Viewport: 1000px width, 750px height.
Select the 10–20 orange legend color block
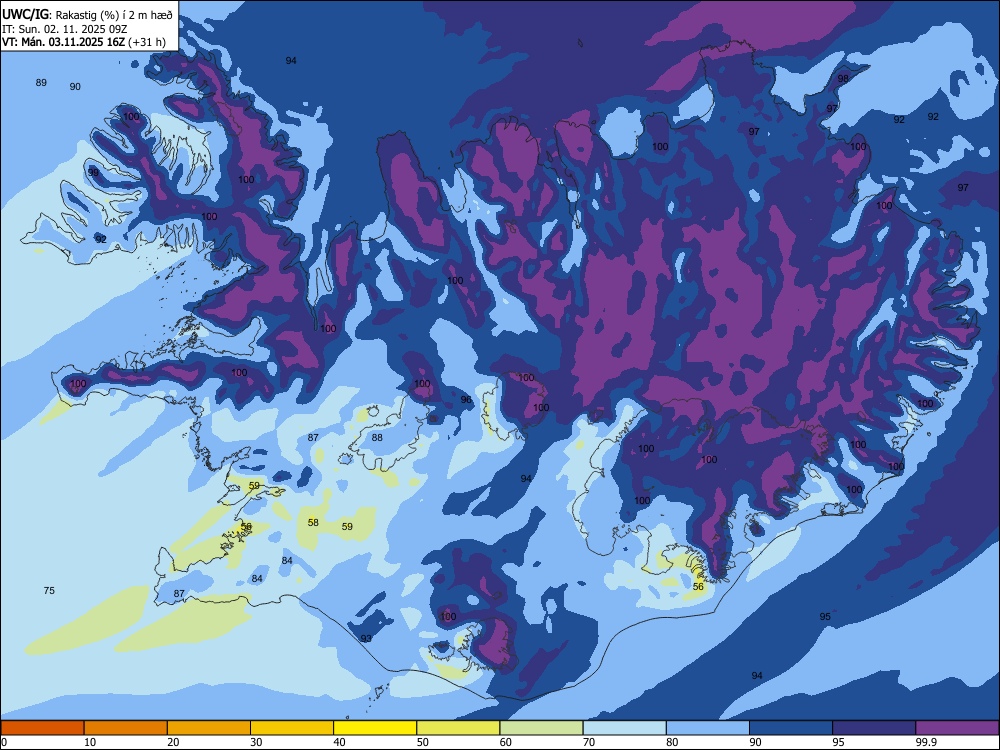pyautogui.click(x=126, y=728)
